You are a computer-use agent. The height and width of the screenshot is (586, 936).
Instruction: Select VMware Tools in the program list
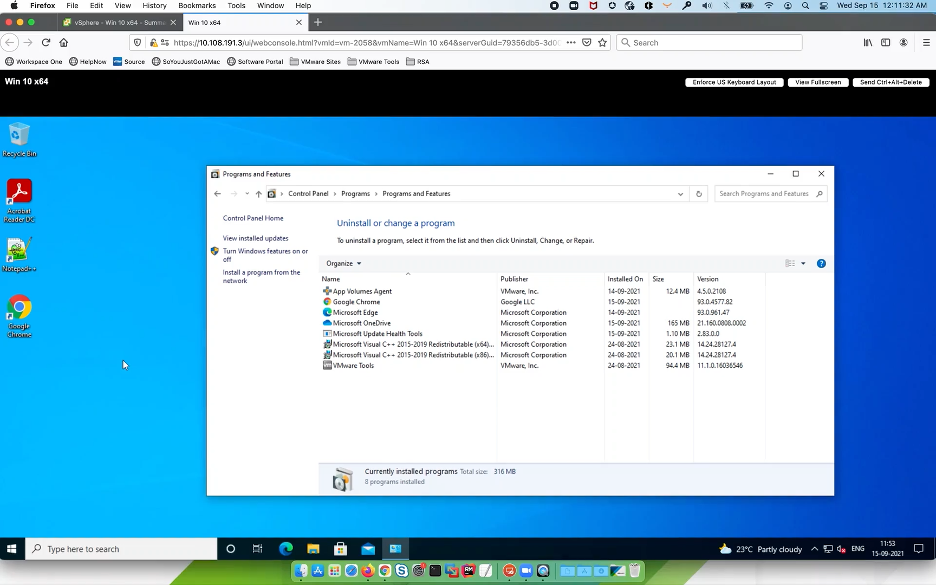[353, 366]
